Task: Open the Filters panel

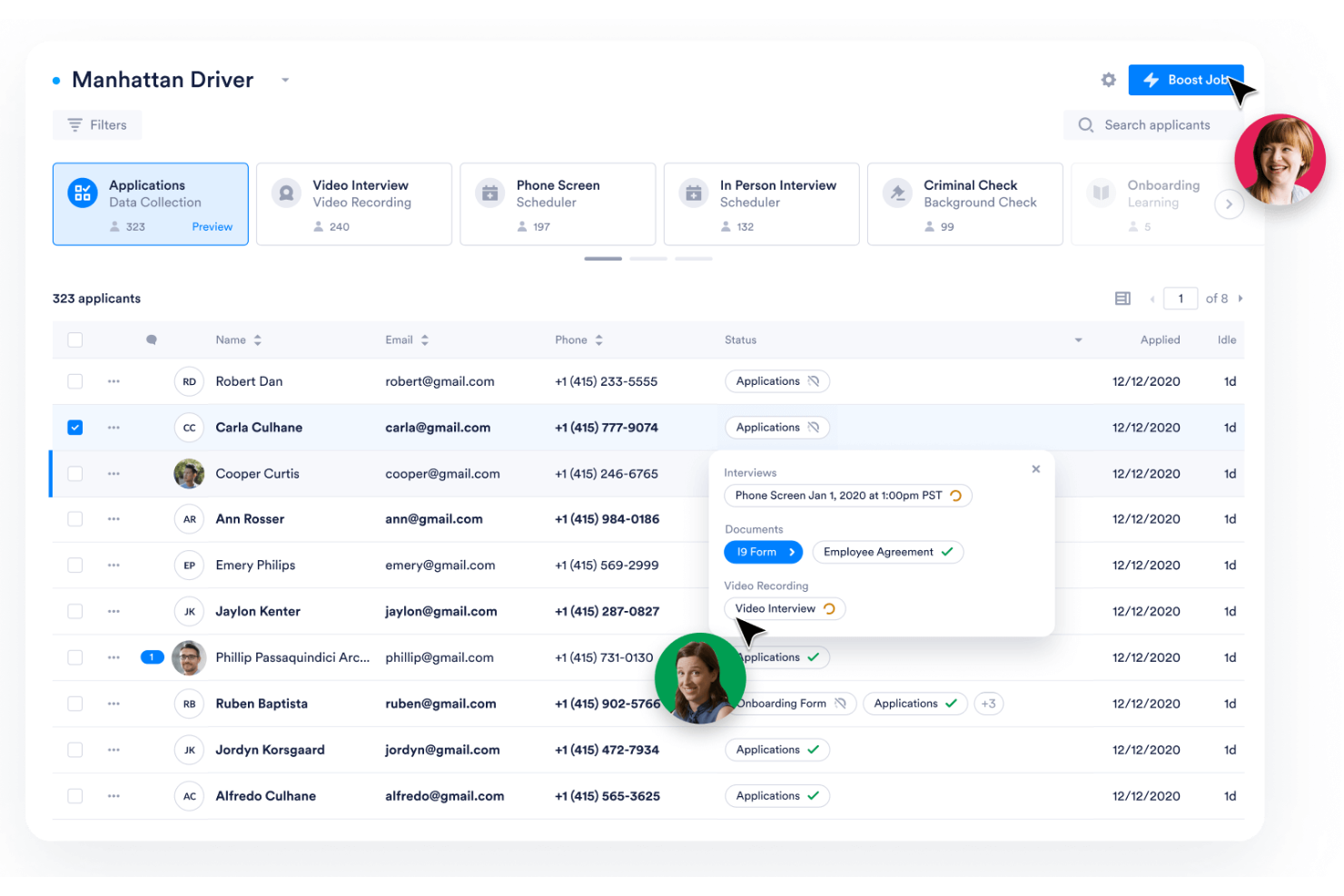Action: point(97,125)
